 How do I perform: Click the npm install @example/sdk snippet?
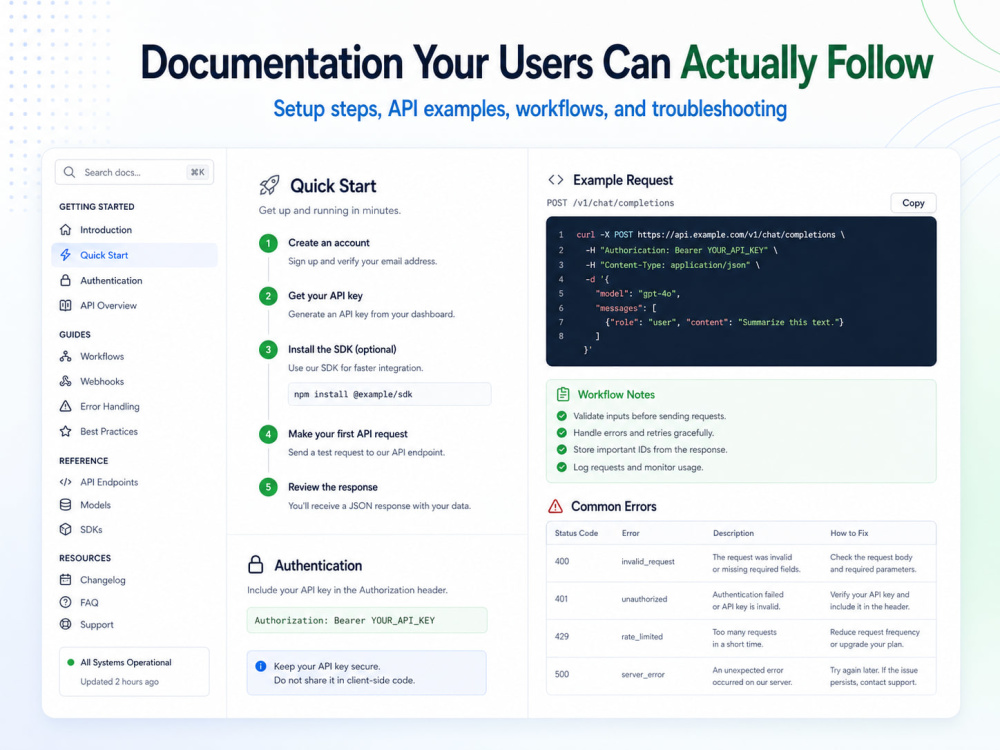click(390, 394)
